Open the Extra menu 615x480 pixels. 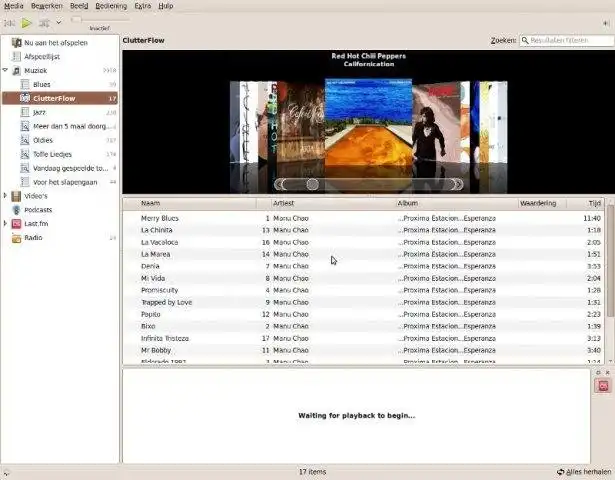[x=142, y=6]
